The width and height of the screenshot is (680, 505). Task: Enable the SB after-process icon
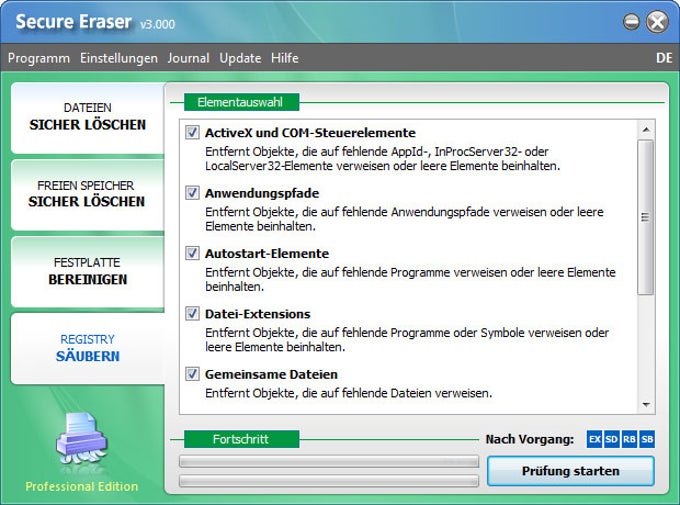(647, 439)
